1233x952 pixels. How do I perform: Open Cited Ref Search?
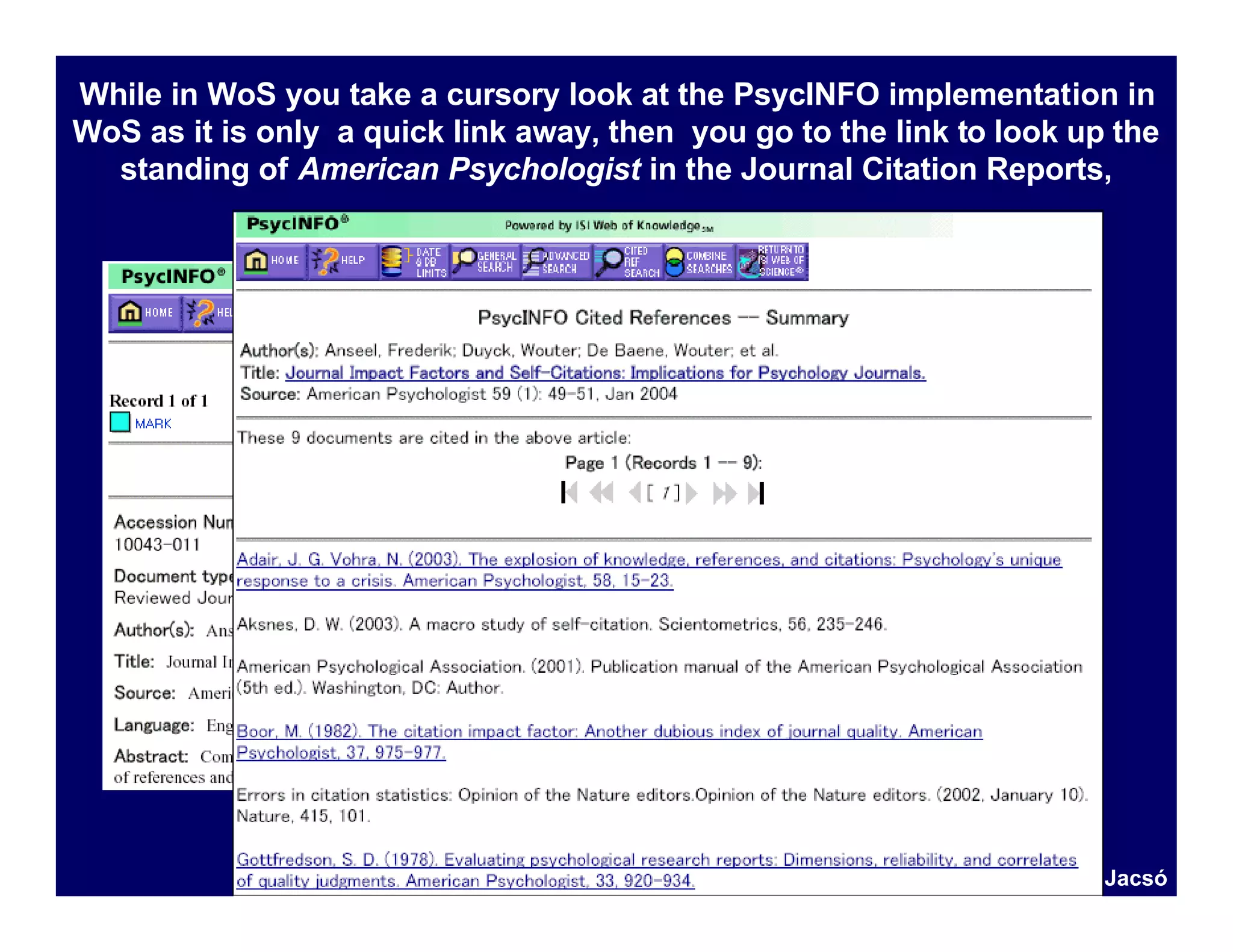[628, 262]
